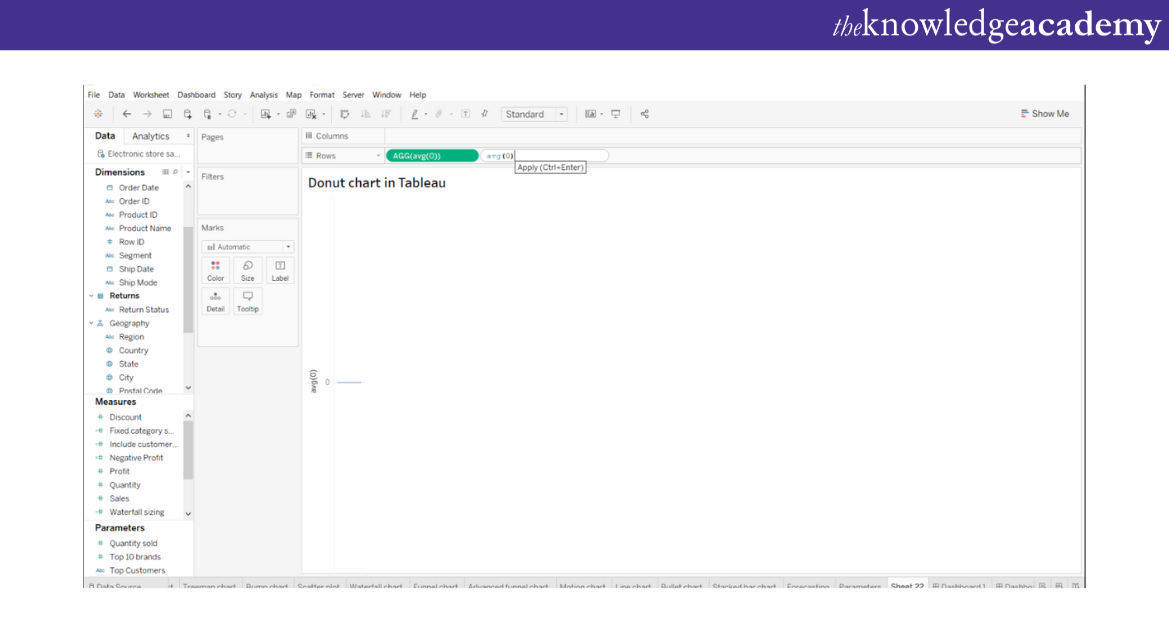
Task: Open the Analysis menu
Action: pyautogui.click(x=263, y=95)
